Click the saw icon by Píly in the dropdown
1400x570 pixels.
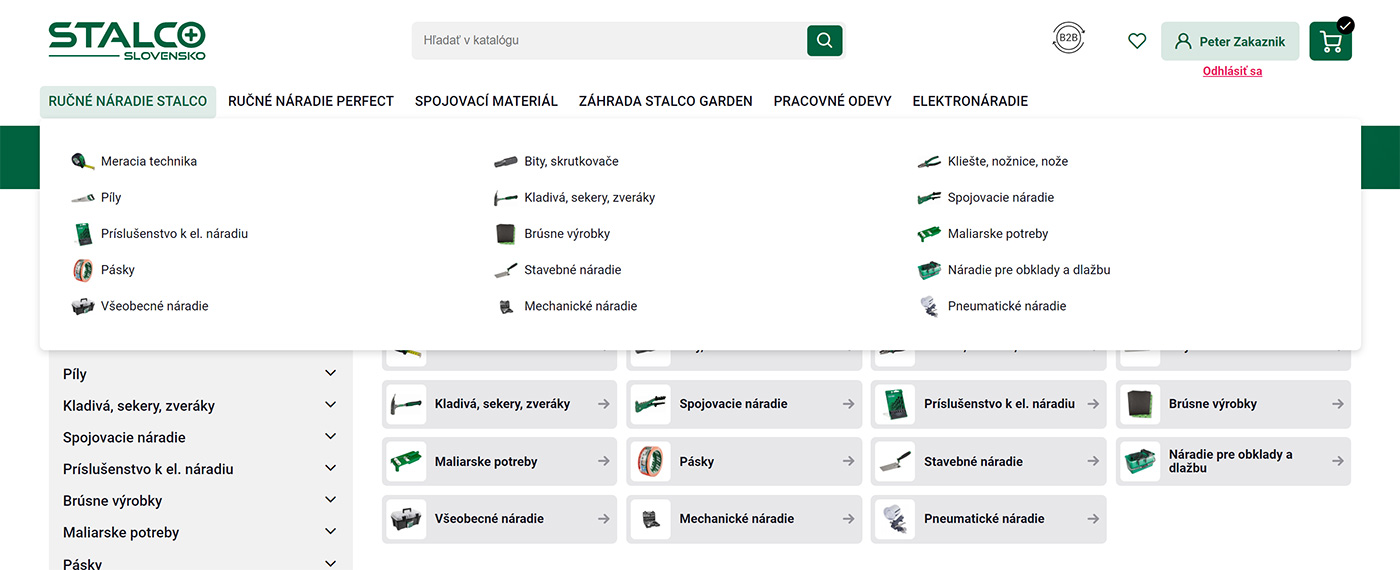click(x=83, y=198)
